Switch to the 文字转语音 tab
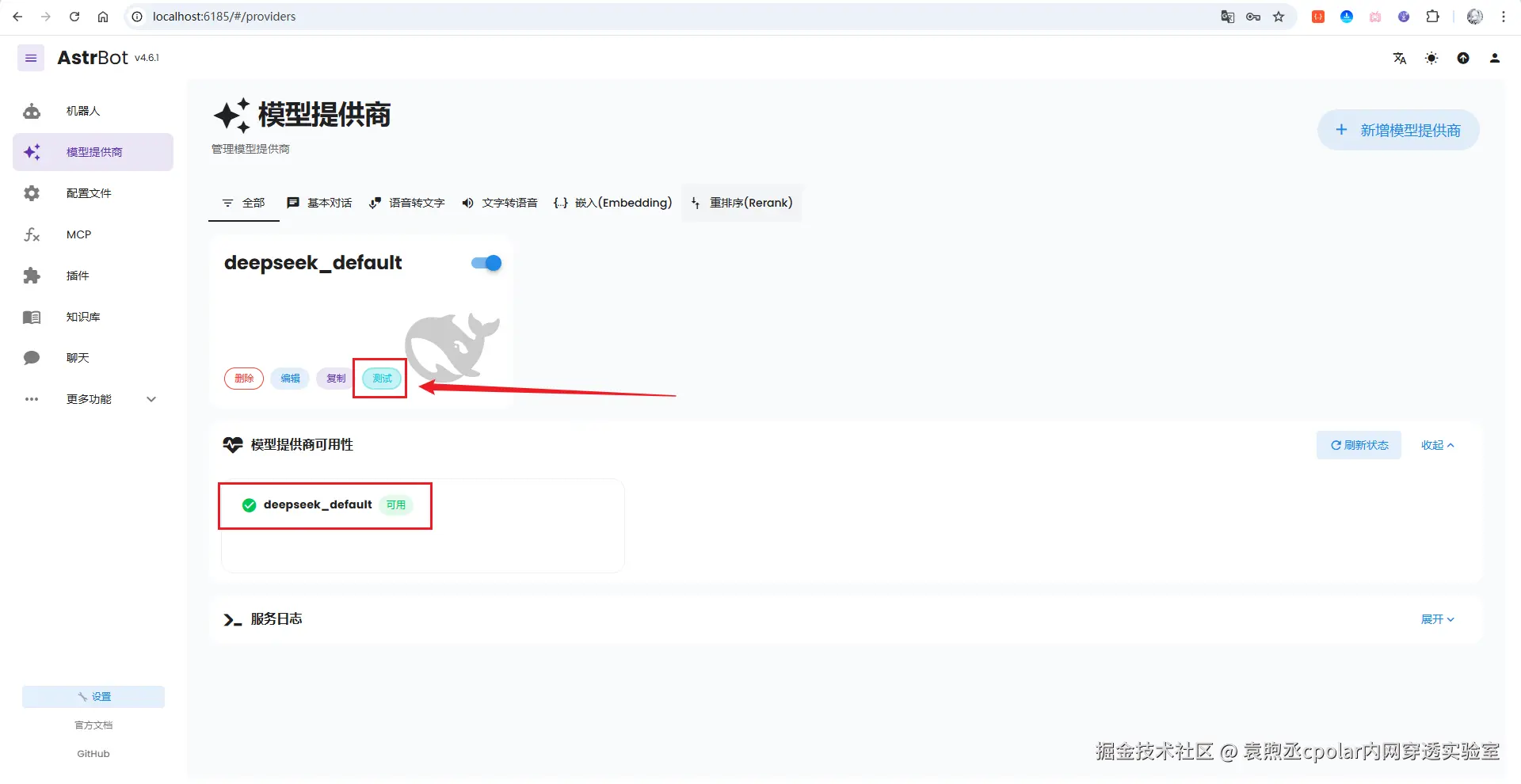Screen dimensions: 1521x784 [500, 203]
